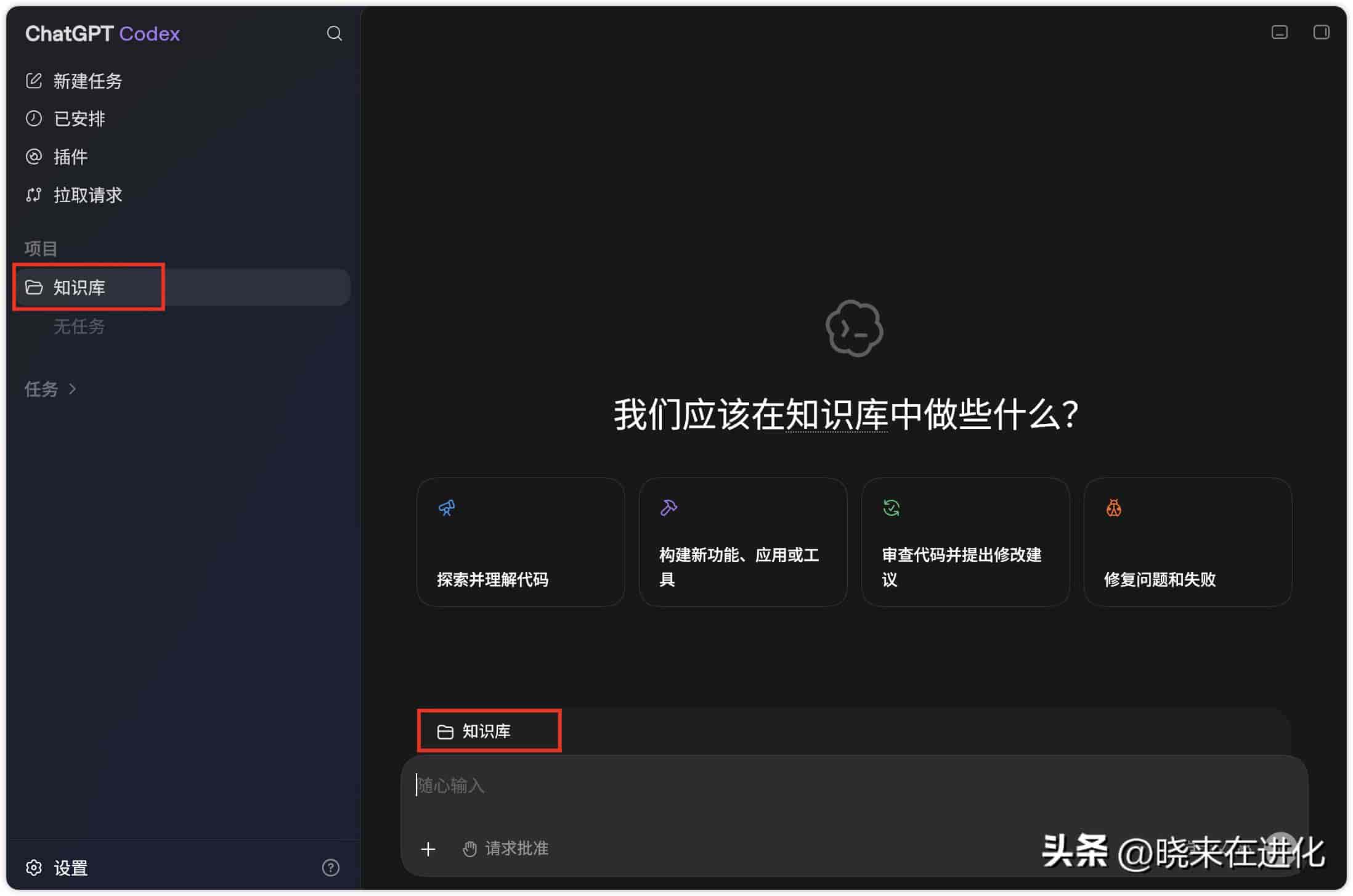Choose the 探索并理解代码 card
The width and height of the screenshot is (1353, 896).
click(x=521, y=542)
